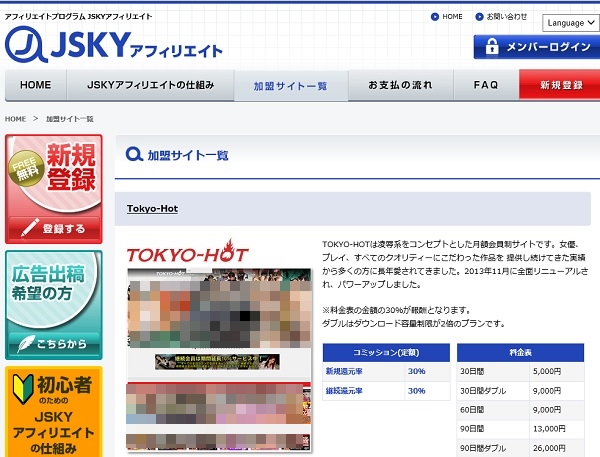Screen dimensions: 600x457
Task: Click the pencil icon on 登録する
Action: pyautogui.click(x=29, y=228)
